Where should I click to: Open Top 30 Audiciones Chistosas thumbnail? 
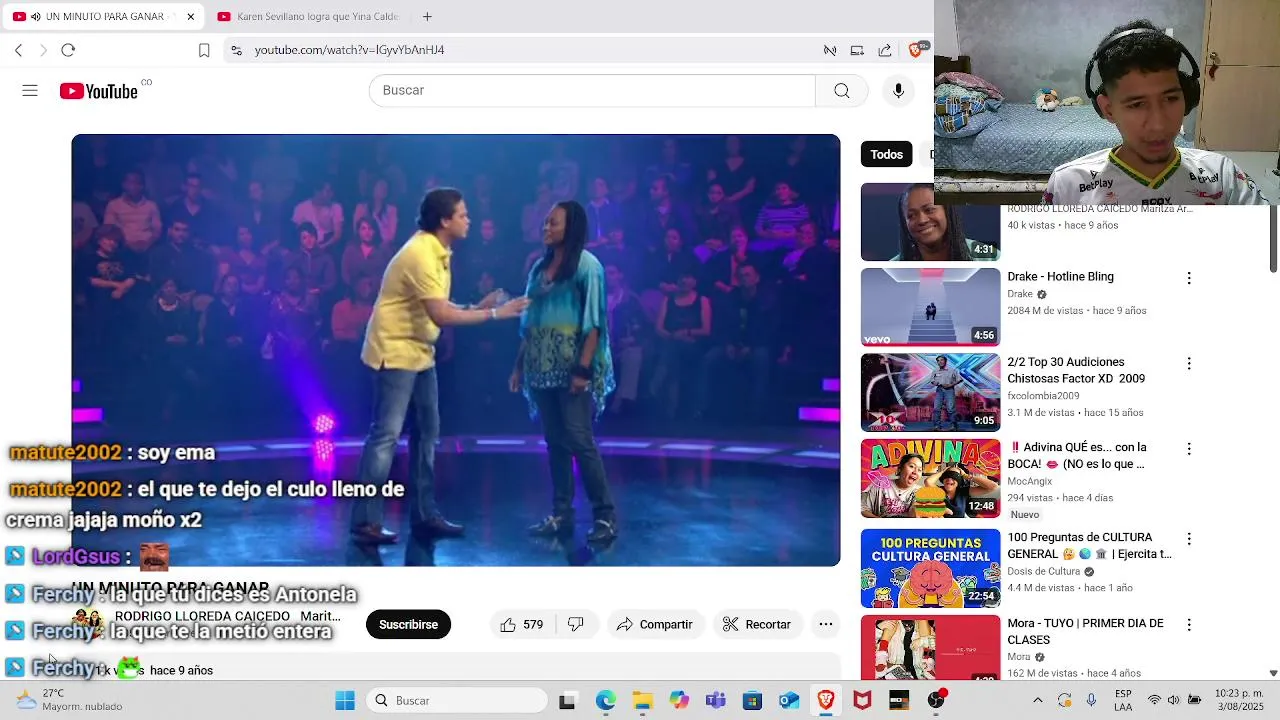coord(930,393)
